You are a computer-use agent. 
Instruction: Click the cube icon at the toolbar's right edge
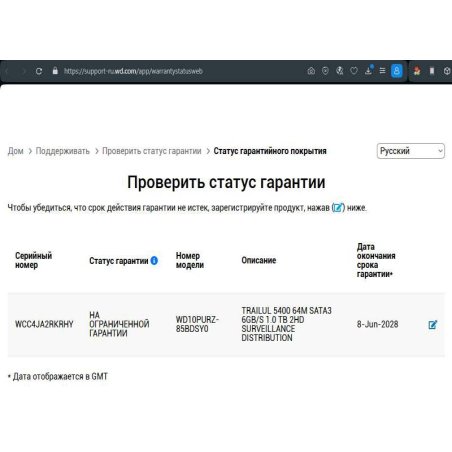[x=447, y=71]
